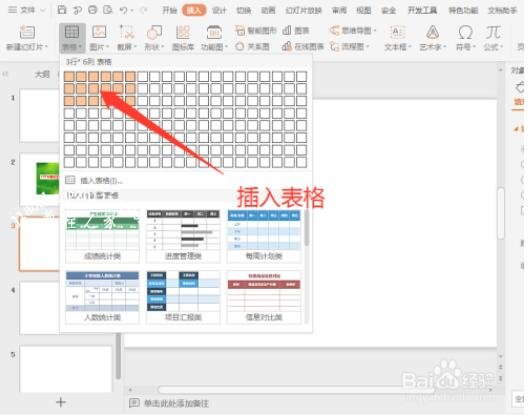This screenshot has height=417, width=530.
Task: Open the 设计 (Design) tab
Action: 219,10
